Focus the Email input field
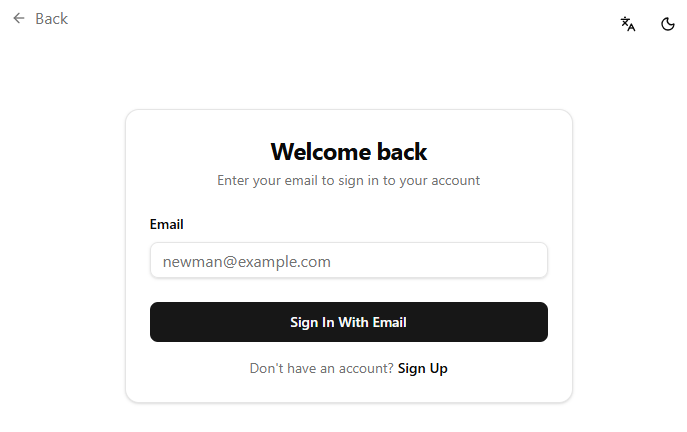Screen dimensions: 687x432 point(348,261)
